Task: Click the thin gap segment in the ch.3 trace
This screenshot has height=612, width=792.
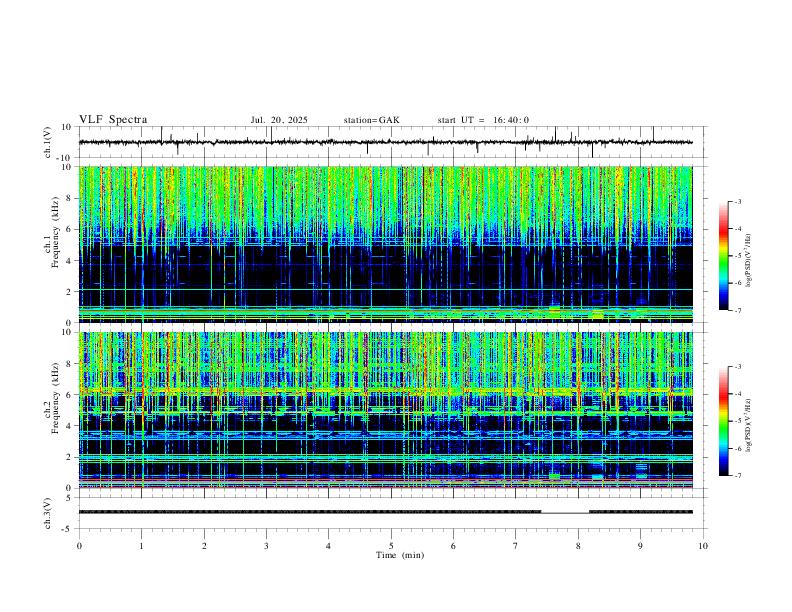Action: 565,513
